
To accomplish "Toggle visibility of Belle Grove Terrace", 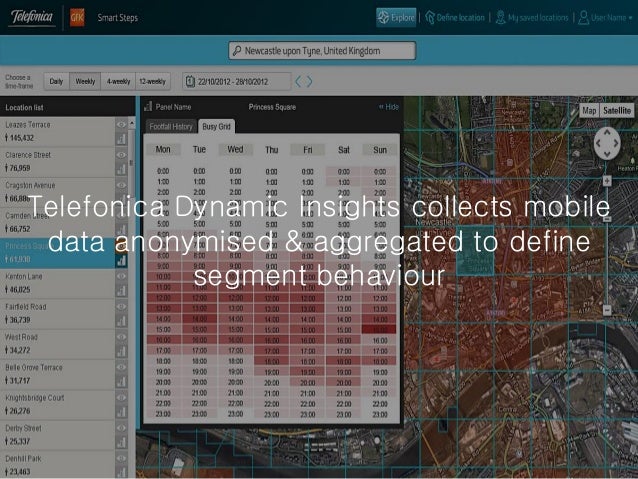I will click(121, 367).
